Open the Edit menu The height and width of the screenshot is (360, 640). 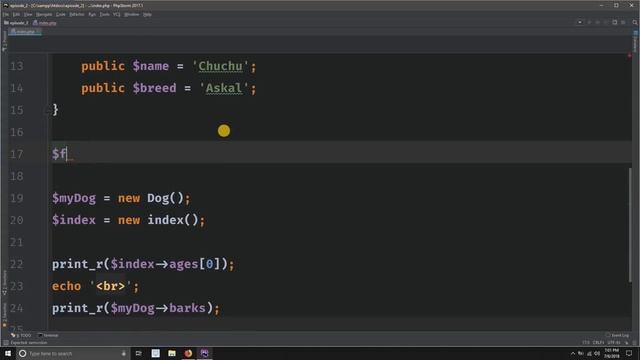[x=16, y=14]
